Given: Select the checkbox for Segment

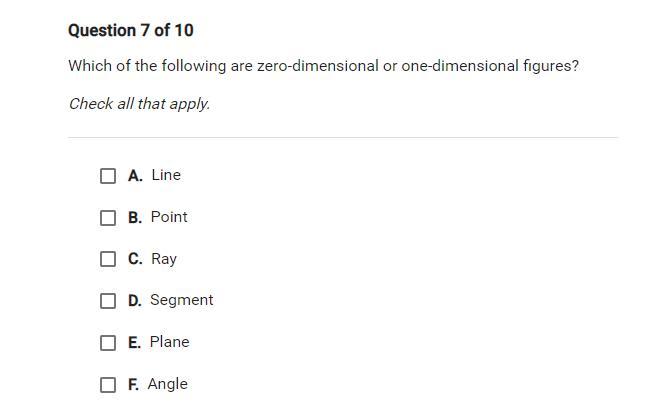Looking at the screenshot, I should point(108,301).
